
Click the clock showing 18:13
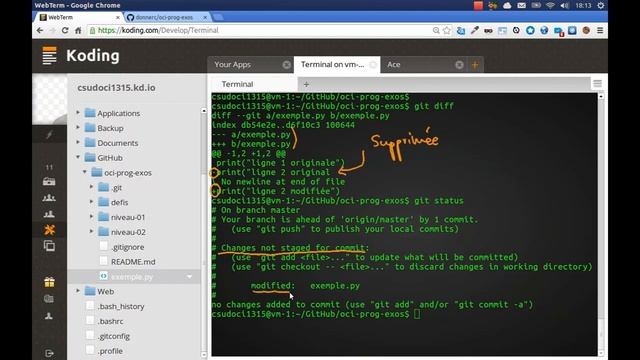(x=583, y=5)
